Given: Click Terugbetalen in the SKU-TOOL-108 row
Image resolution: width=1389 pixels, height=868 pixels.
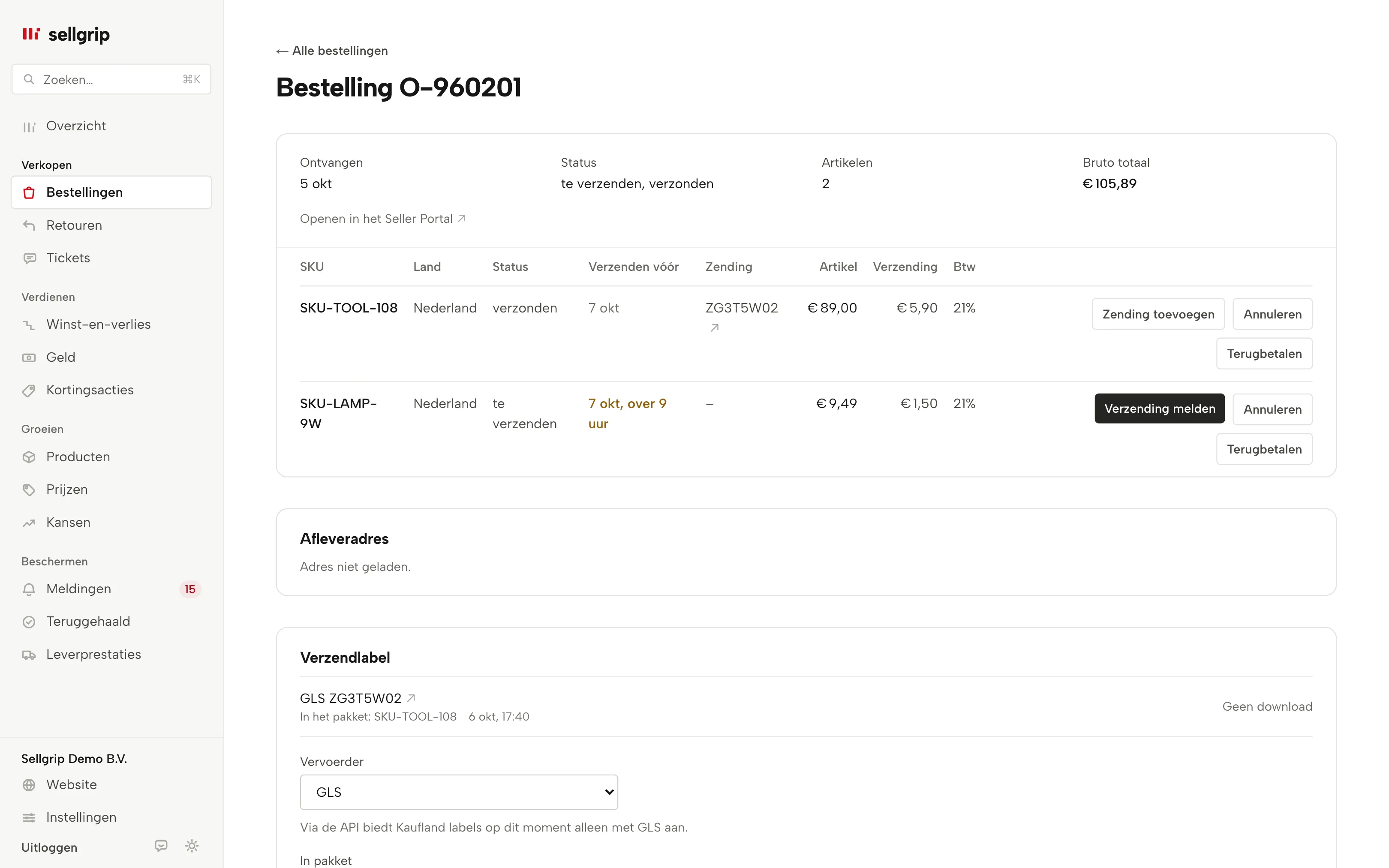Looking at the screenshot, I should click(1264, 354).
